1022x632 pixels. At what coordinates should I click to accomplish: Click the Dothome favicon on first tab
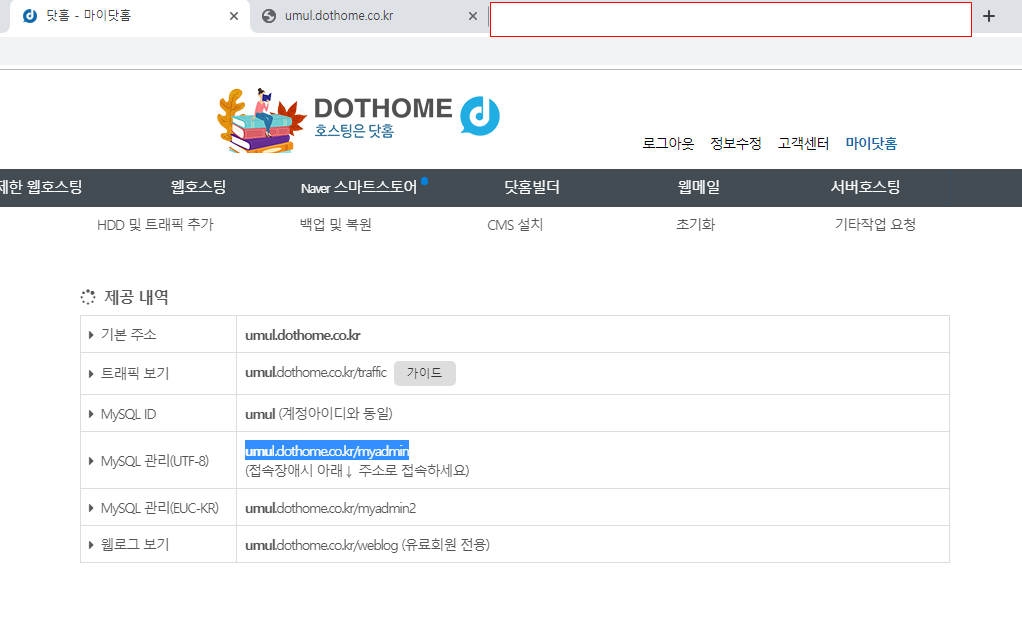pyautogui.click(x=30, y=16)
